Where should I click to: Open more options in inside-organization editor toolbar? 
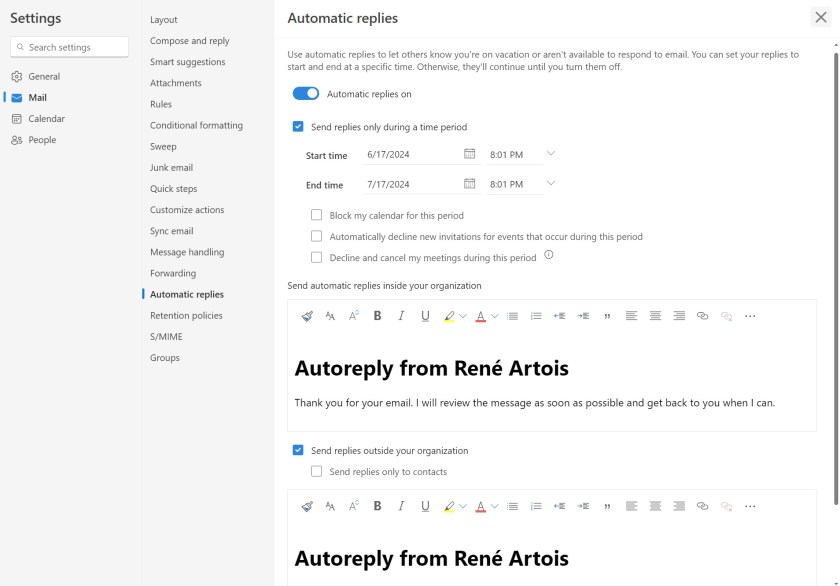pyautogui.click(x=750, y=316)
